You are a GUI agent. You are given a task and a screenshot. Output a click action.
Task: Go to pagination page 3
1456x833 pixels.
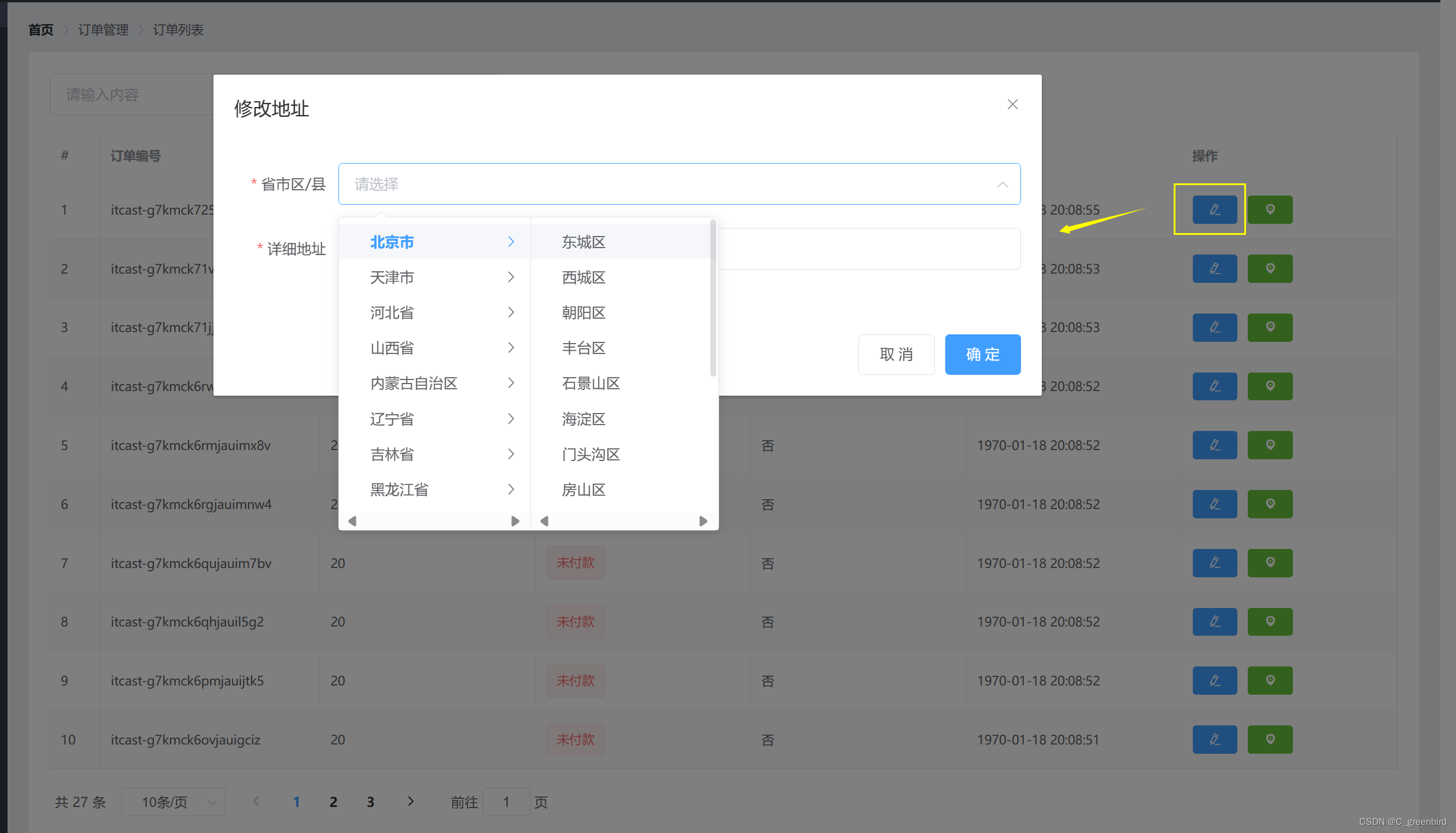pyautogui.click(x=370, y=802)
